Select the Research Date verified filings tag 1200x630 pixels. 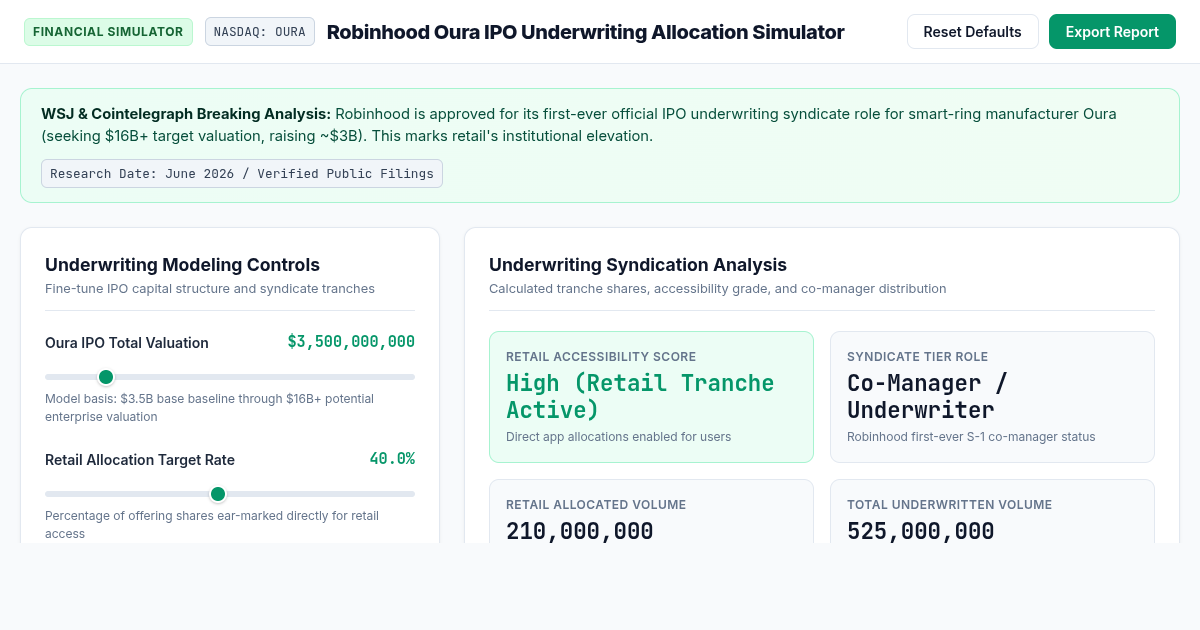pyautogui.click(x=242, y=174)
